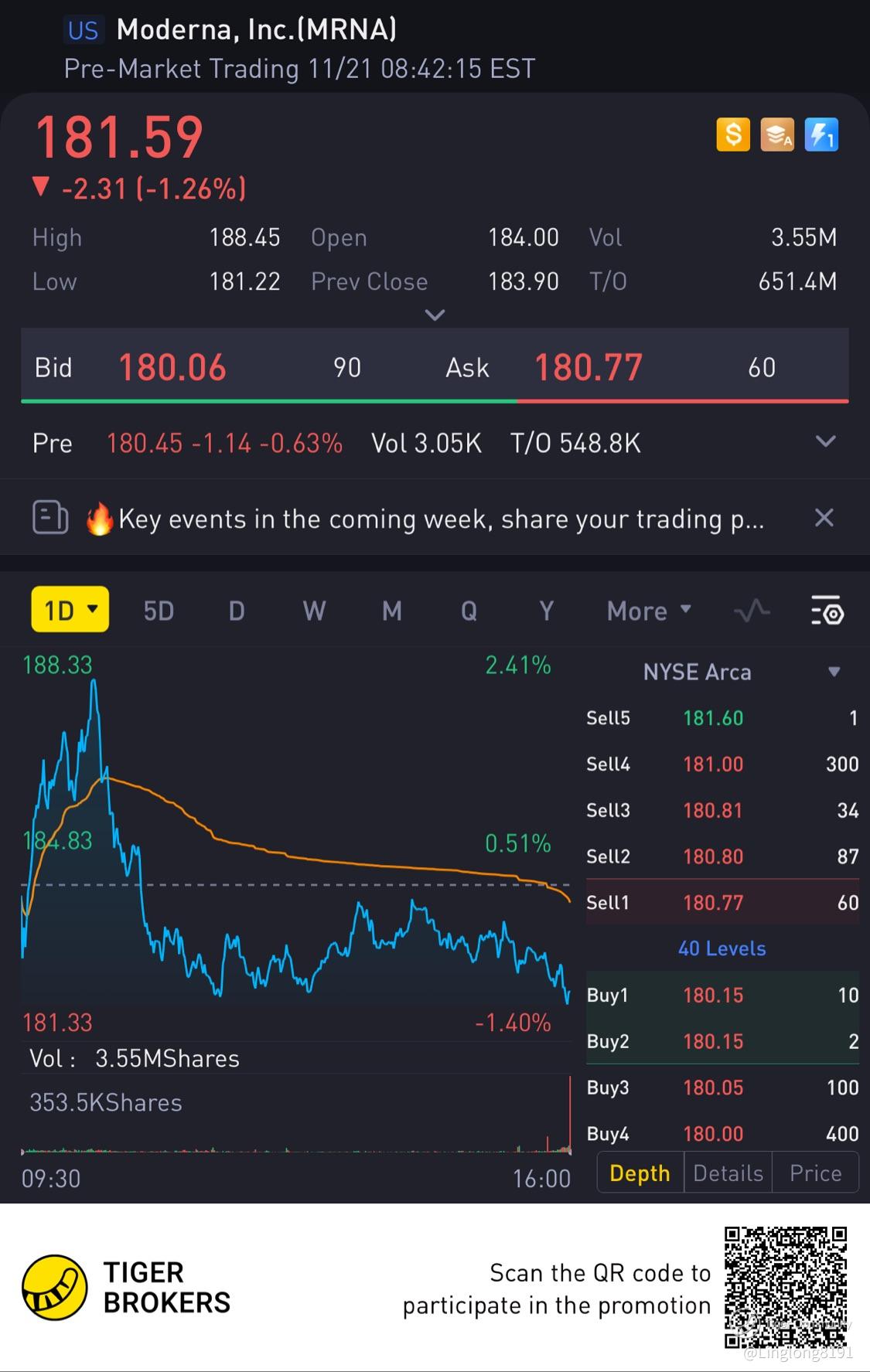870x1372 pixels.
Task: Switch chart to D daily timeframe
Action: 237,611
